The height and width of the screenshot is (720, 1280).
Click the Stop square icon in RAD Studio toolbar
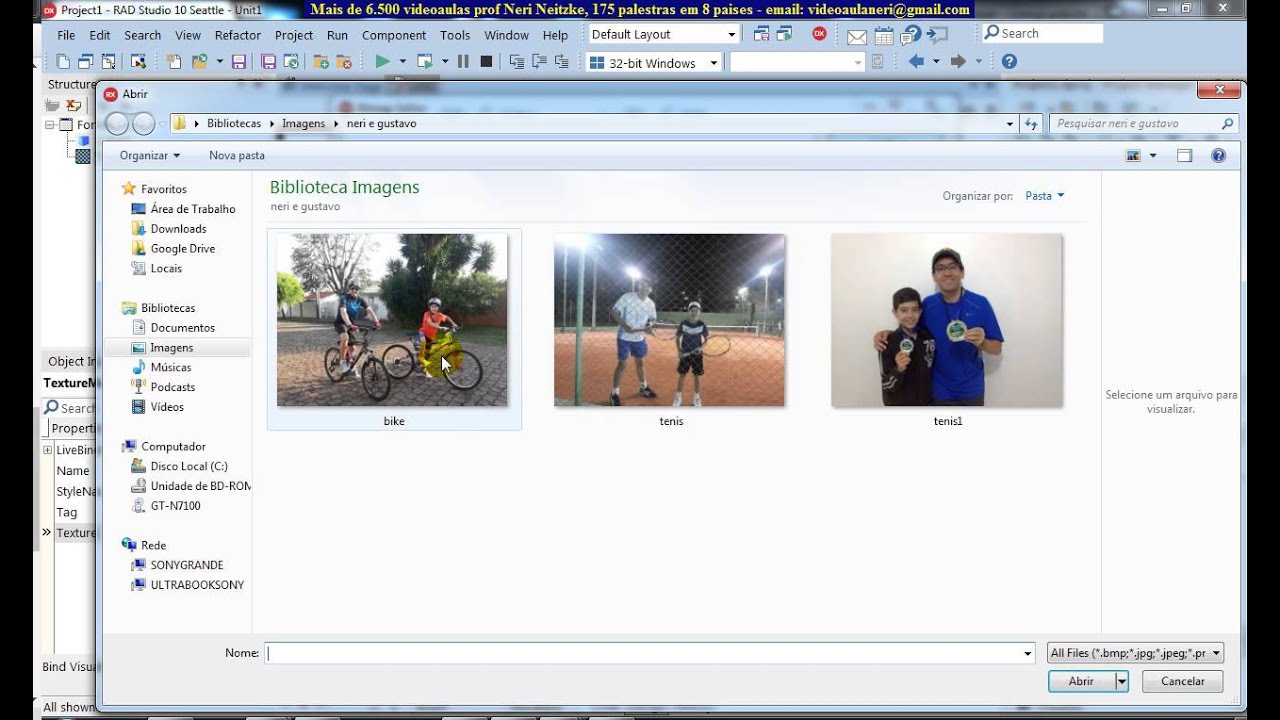point(486,62)
